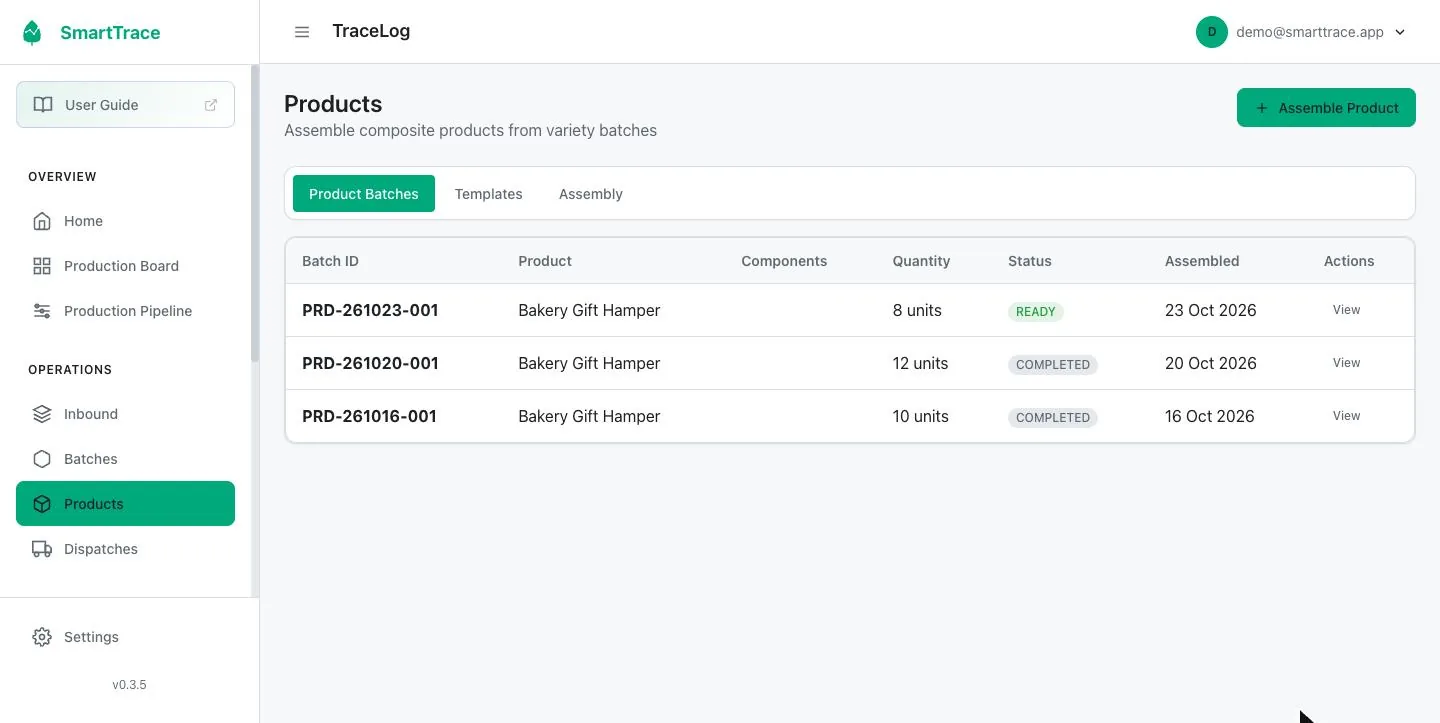Click the Assemble Product button
The height and width of the screenshot is (723, 1440).
tap(1326, 108)
